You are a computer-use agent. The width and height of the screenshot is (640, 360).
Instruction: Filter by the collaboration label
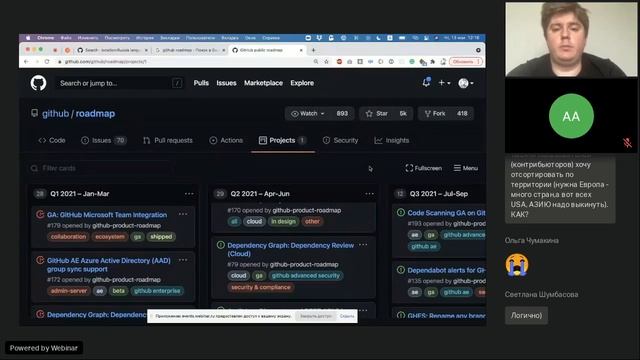pos(69,237)
